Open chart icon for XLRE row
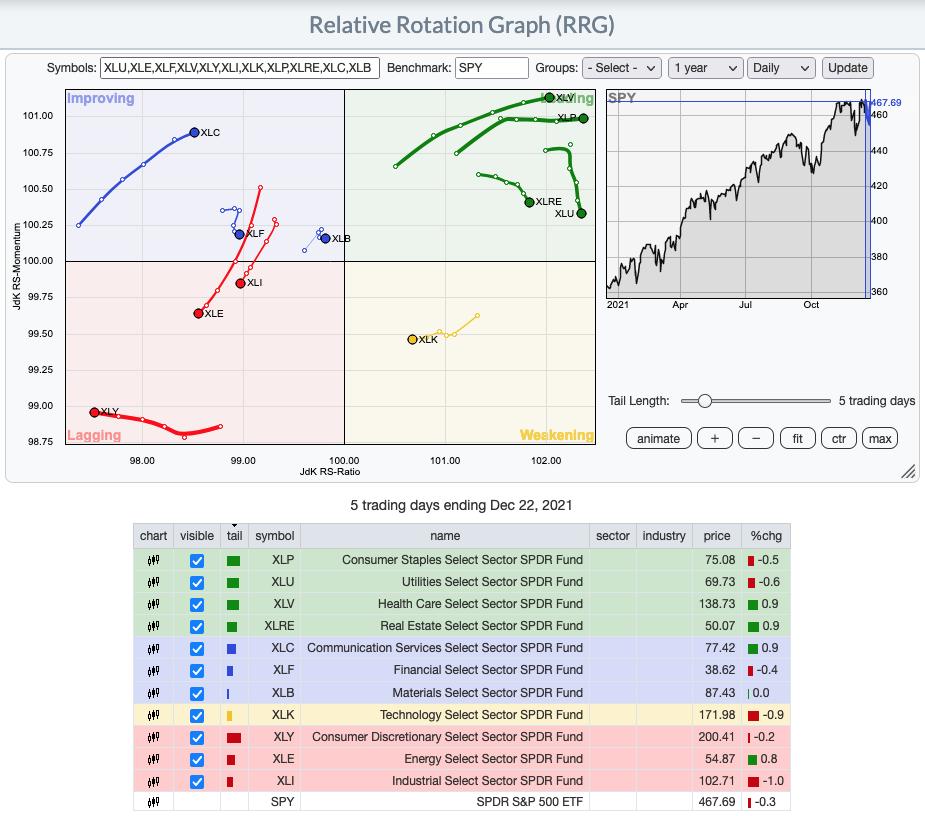The image size is (925, 816). click(x=153, y=626)
